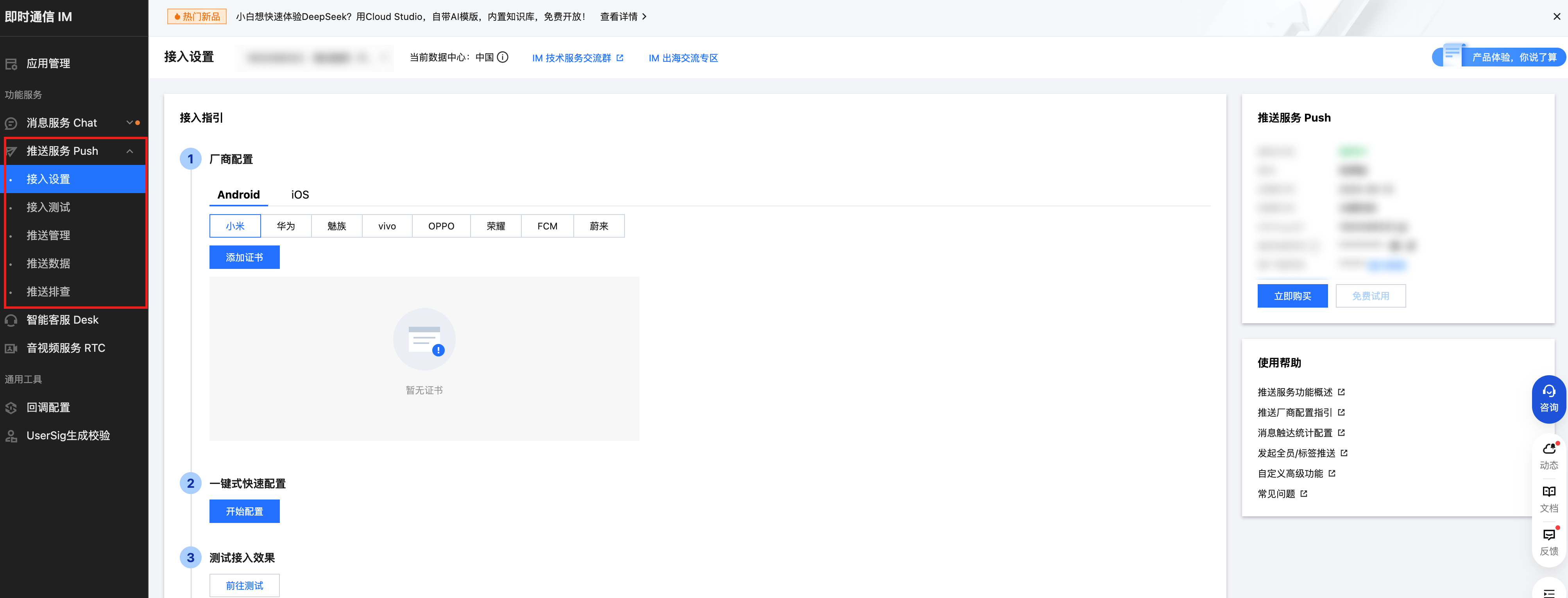Screen dimensions: 1568x598
Task: Select the 华为 vendor option
Action: coord(285,226)
